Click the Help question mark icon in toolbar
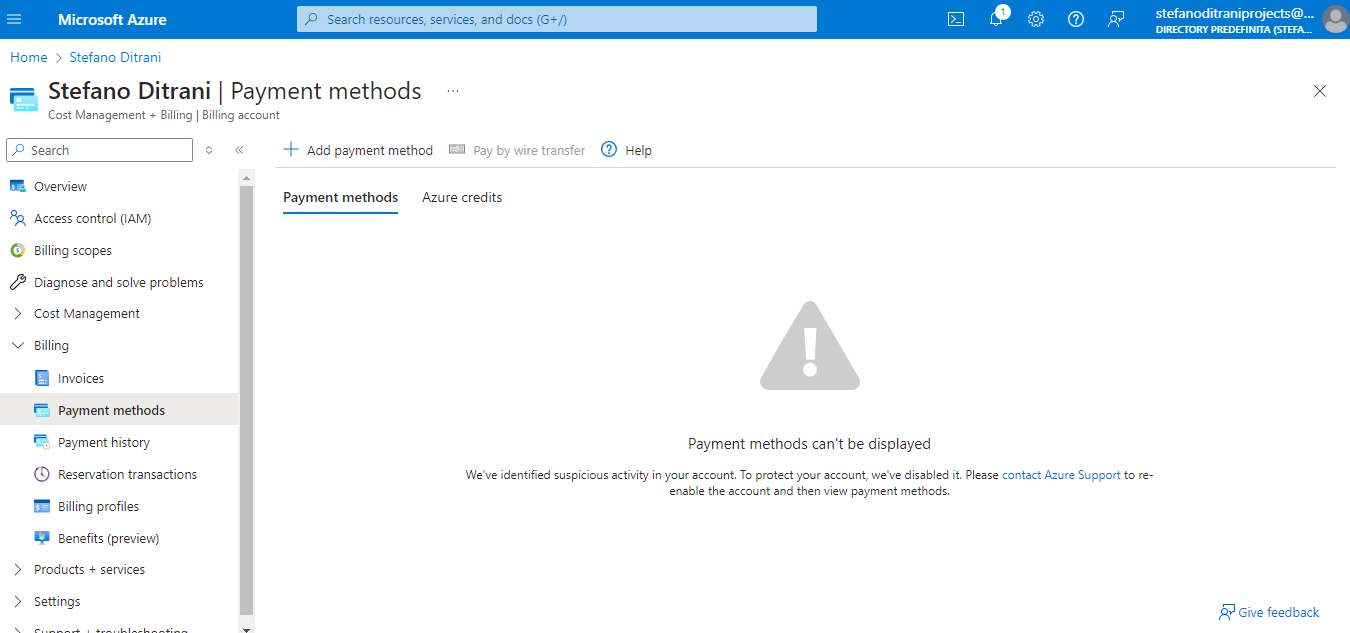This screenshot has width=1350, height=633. [x=609, y=149]
